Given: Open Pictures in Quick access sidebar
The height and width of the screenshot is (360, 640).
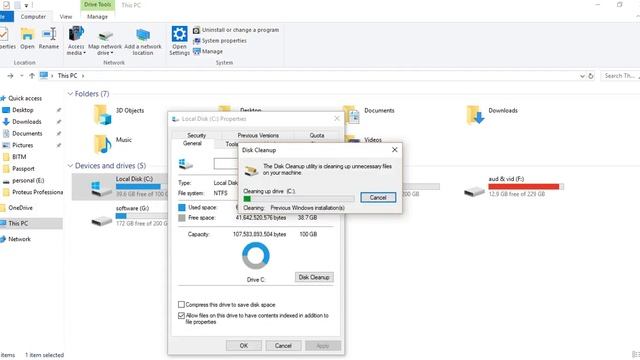Looking at the screenshot, I should pos(22,145).
